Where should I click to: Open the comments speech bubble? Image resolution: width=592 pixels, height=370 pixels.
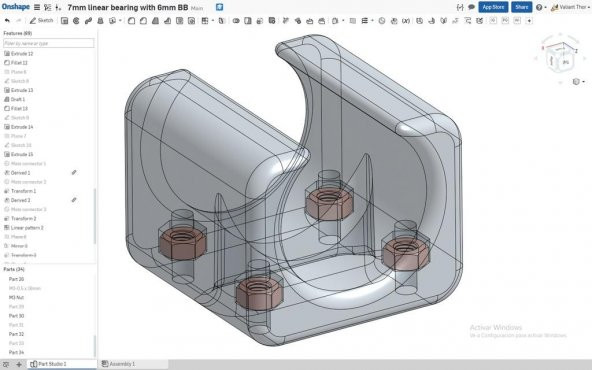[x=471, y=7]
